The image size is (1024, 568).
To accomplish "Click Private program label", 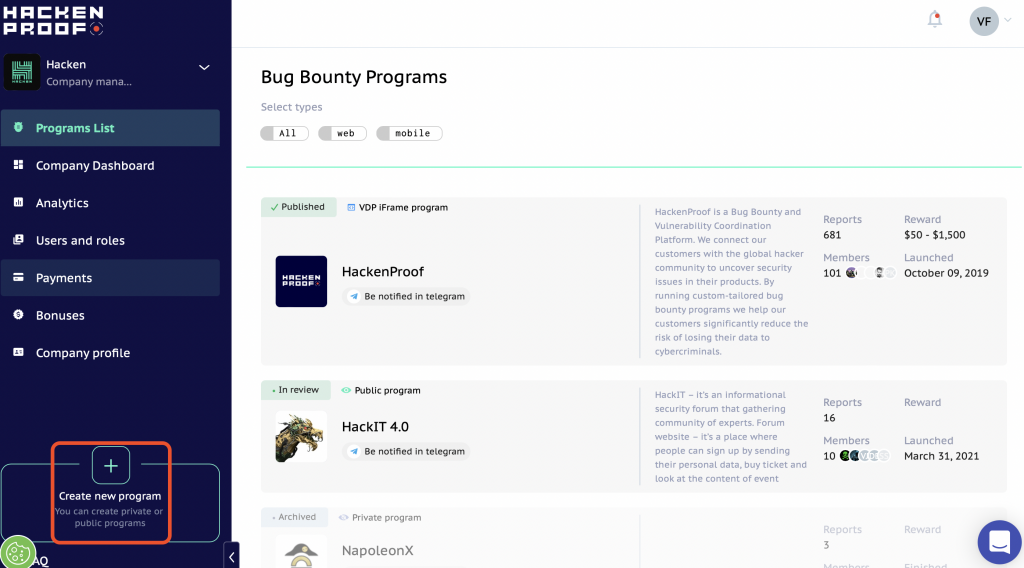I will click(386, 518).
